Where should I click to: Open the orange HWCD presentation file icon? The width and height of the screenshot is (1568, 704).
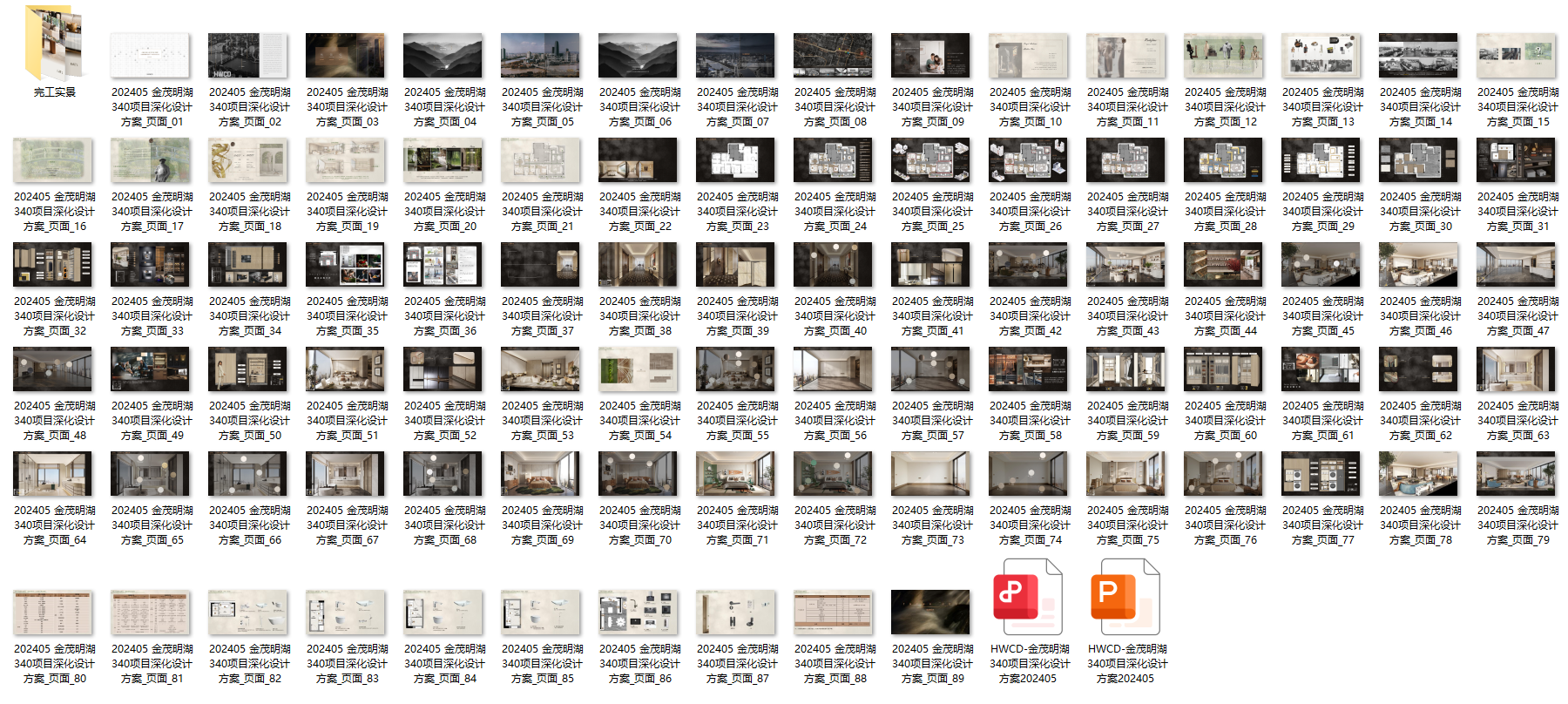pos(1125,598)
